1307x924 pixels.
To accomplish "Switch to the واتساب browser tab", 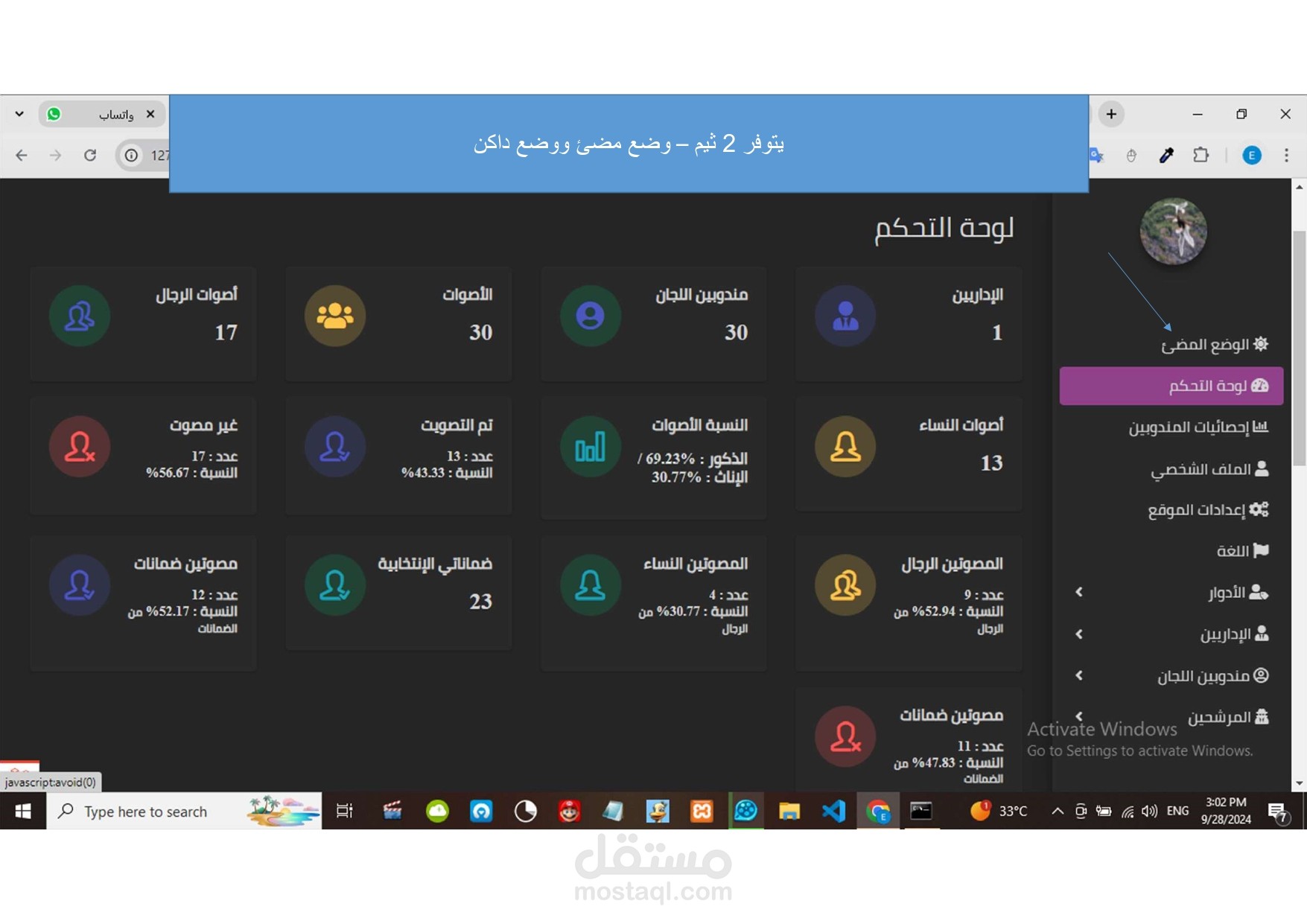I will click(104, 113).
